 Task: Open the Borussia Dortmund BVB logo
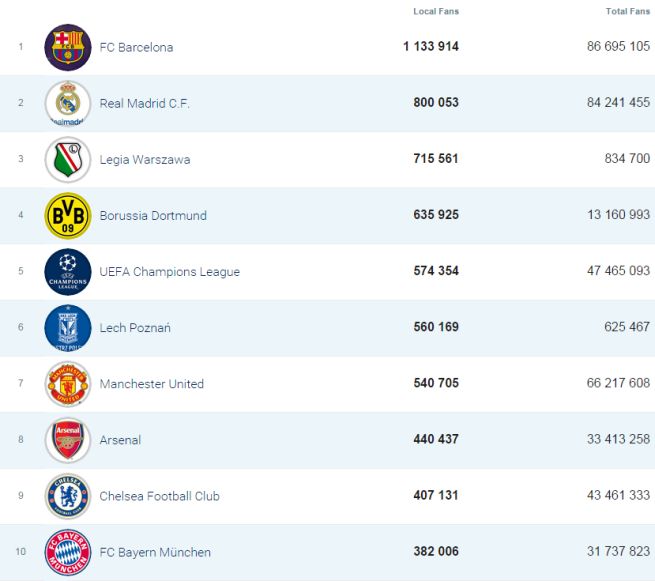[68, 215]
